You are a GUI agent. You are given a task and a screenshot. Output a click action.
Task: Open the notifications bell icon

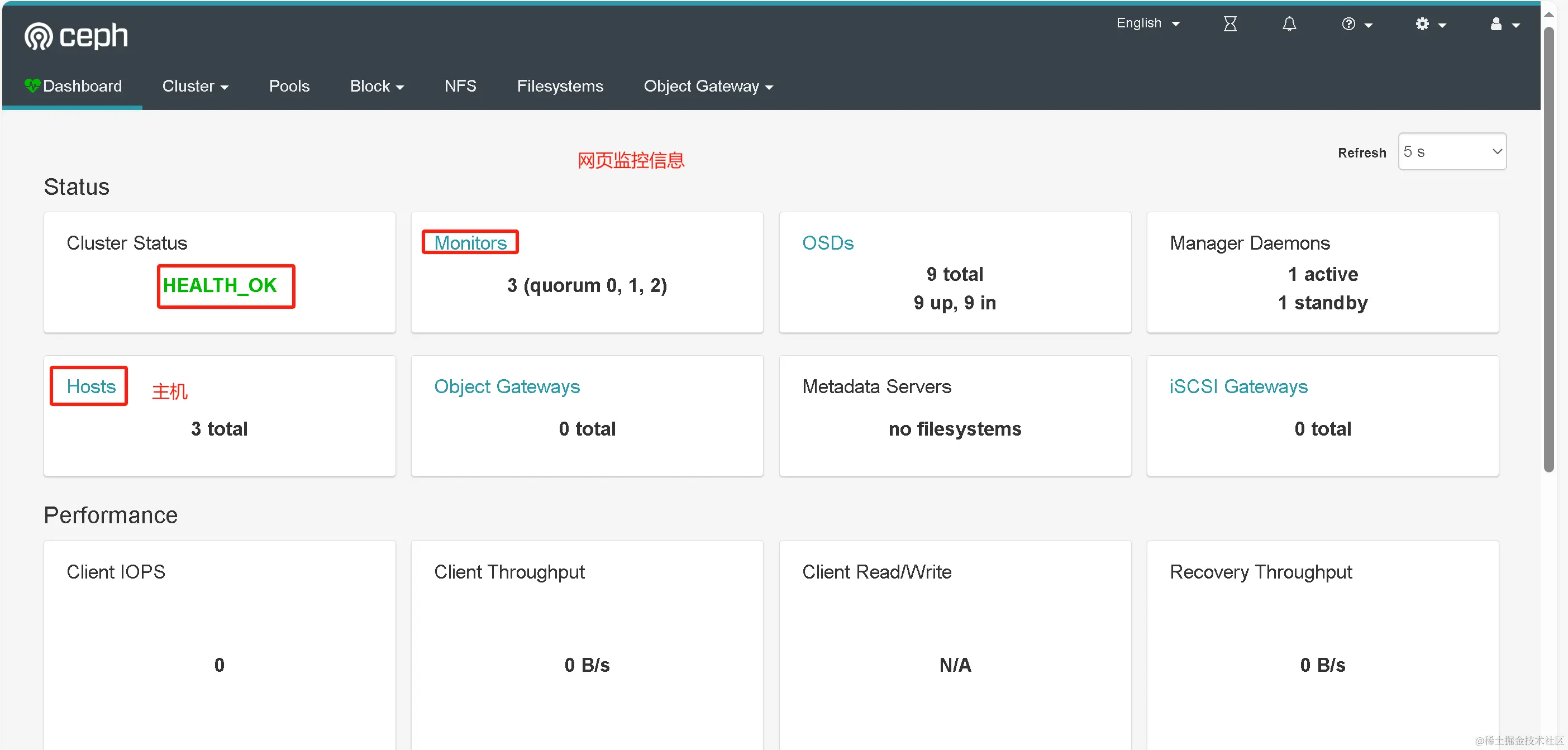coord(1289,24)
